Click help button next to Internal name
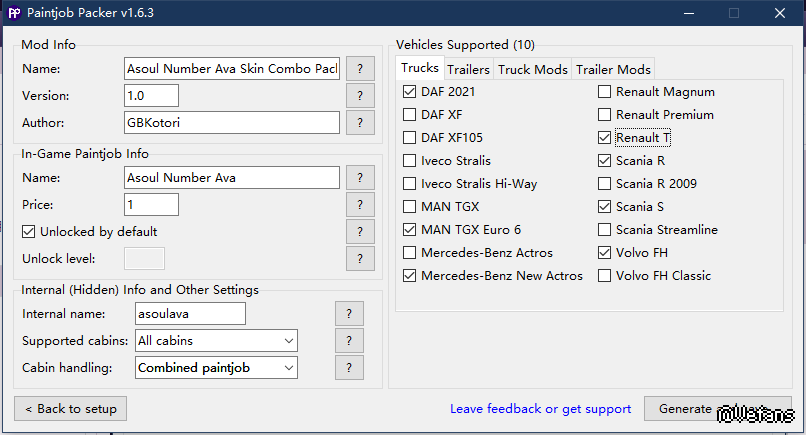 pos(349,314)
